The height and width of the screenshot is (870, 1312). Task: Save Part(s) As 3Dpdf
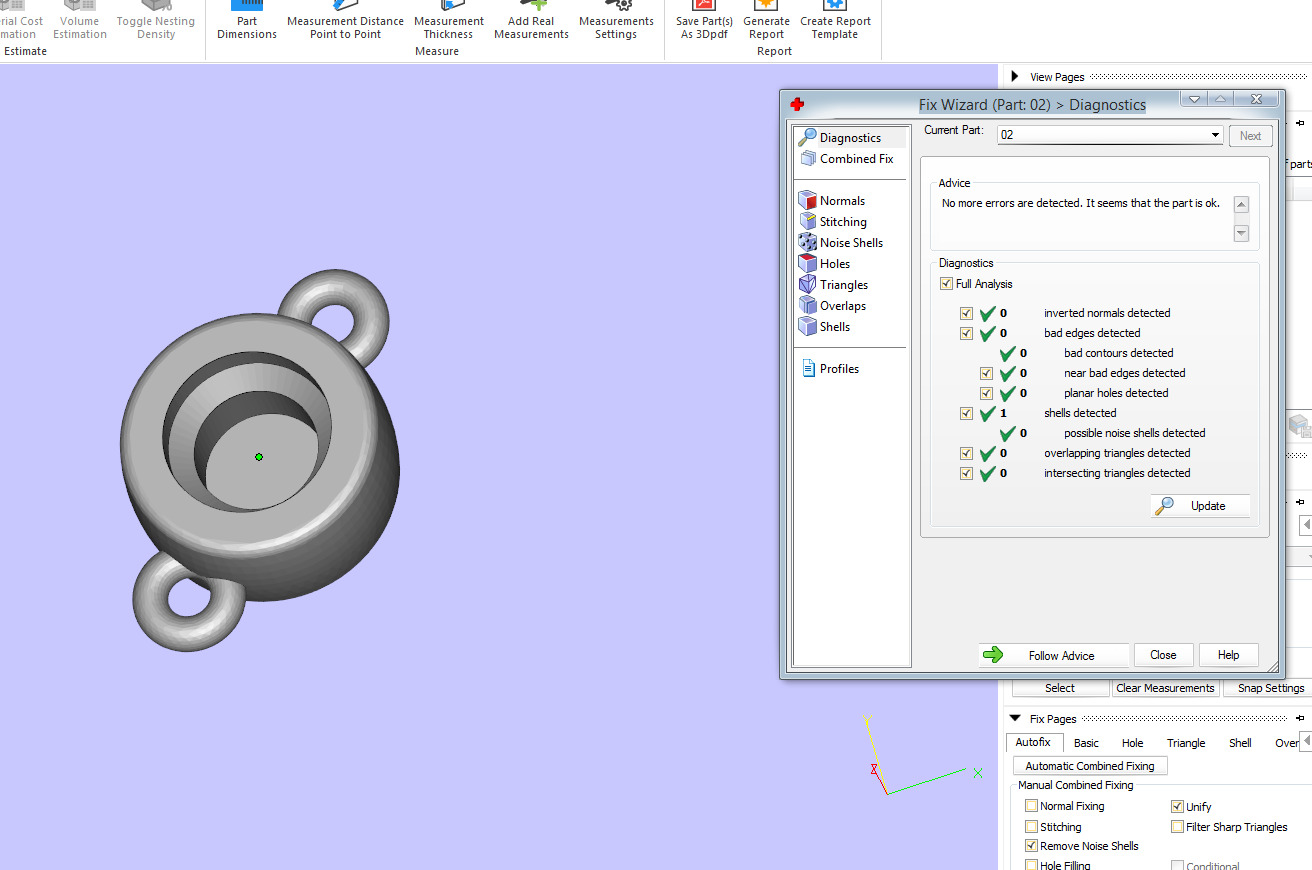point(704,21)
